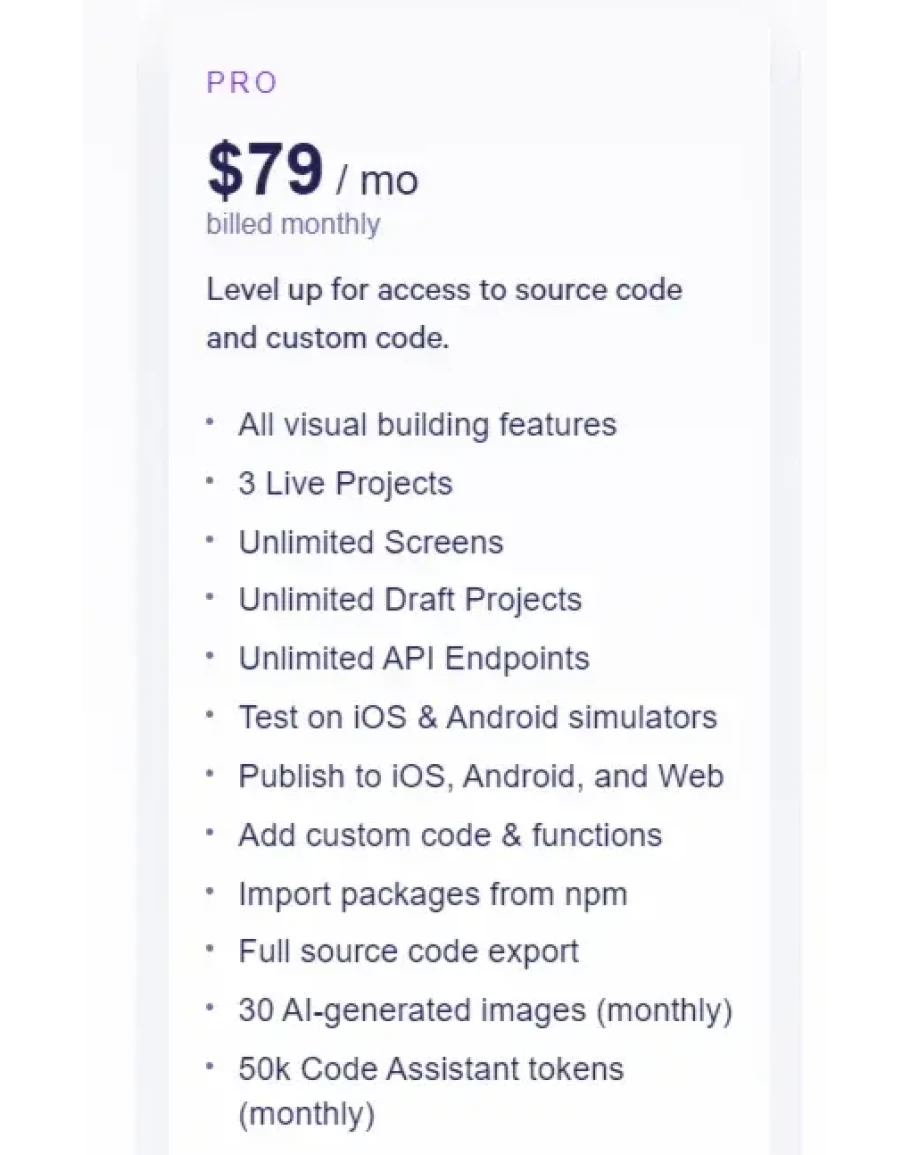Click "Publish to iOS, Android, and Web"
910x1155 pixels.
[x=480, y=777]
